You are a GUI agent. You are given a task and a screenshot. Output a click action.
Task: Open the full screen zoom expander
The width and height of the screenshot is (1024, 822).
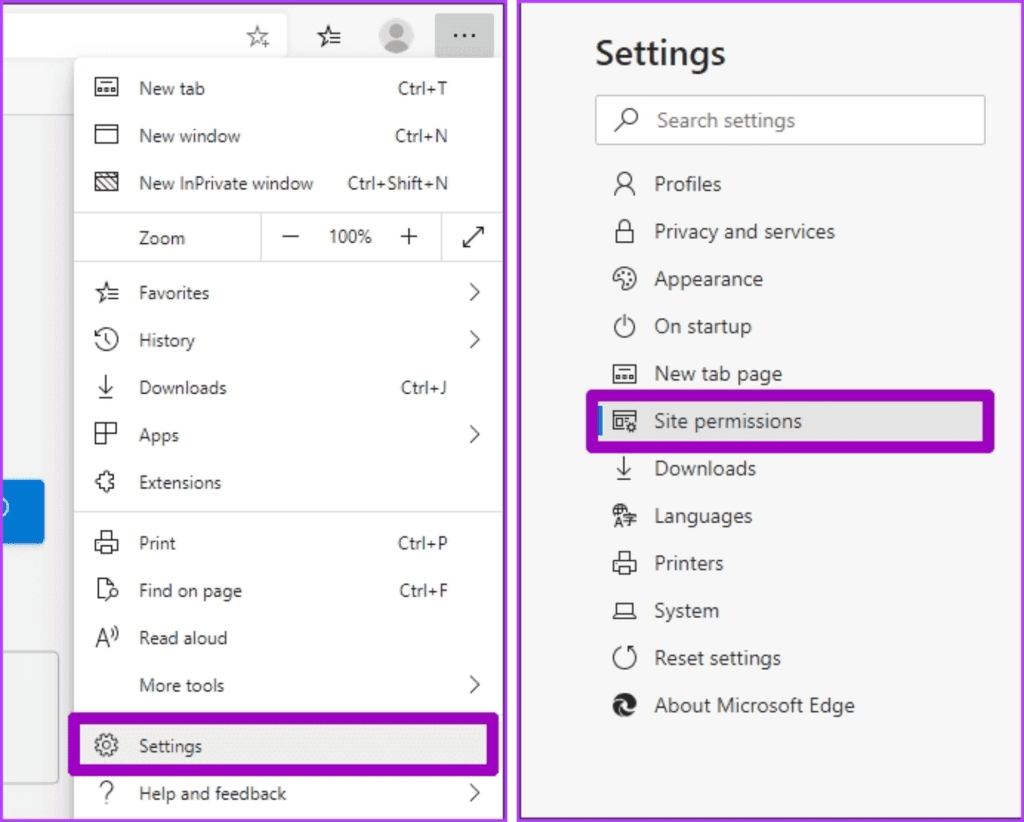click(472, 237)
